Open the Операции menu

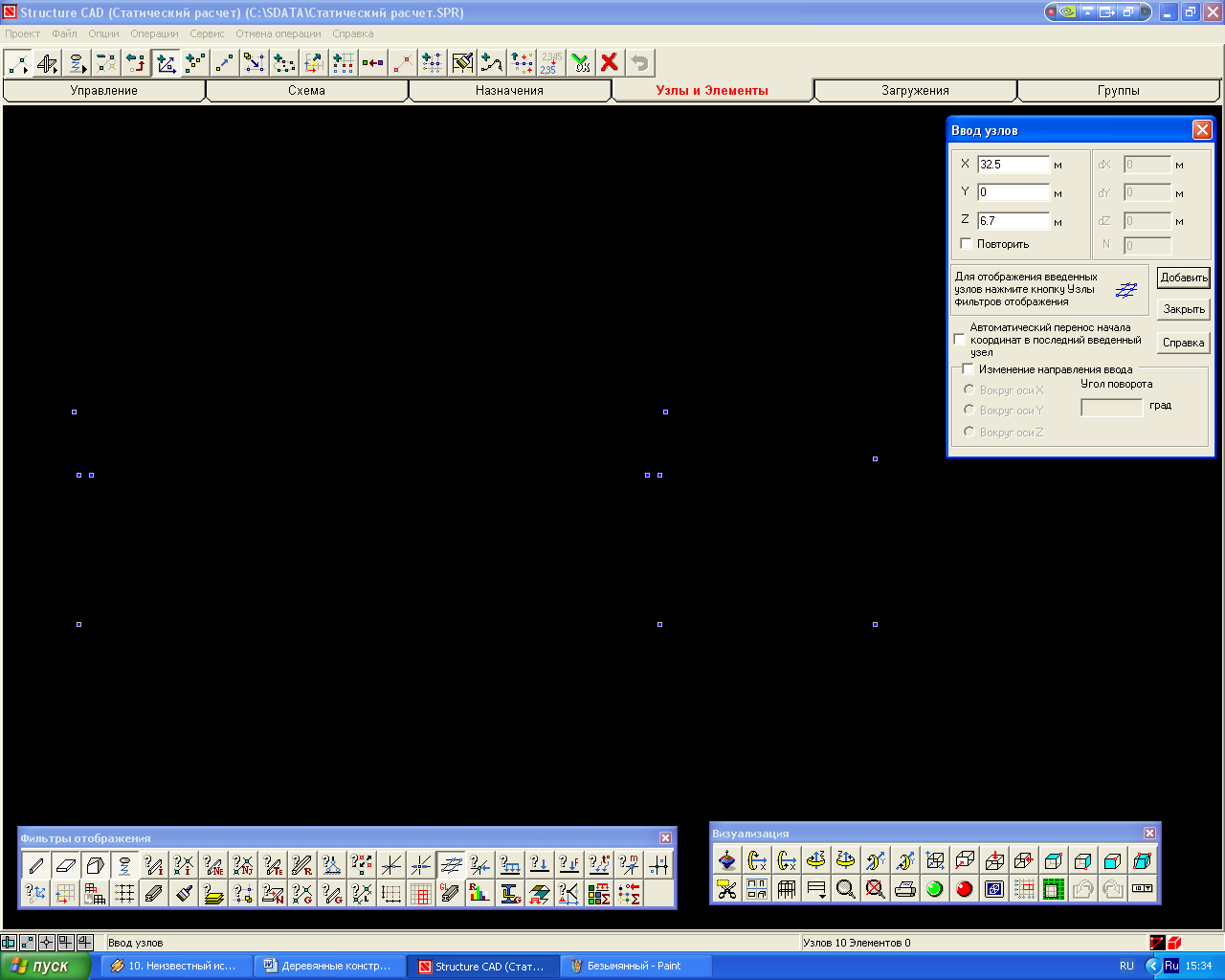point(154,33)
